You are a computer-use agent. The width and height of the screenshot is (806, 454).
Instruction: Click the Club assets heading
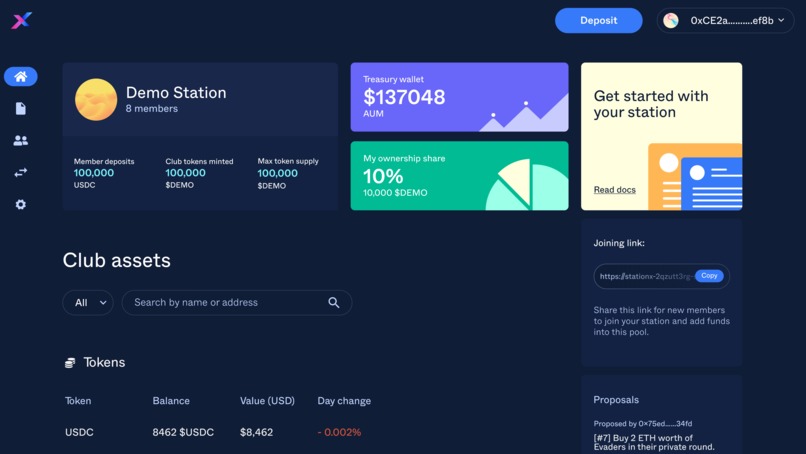117,260
